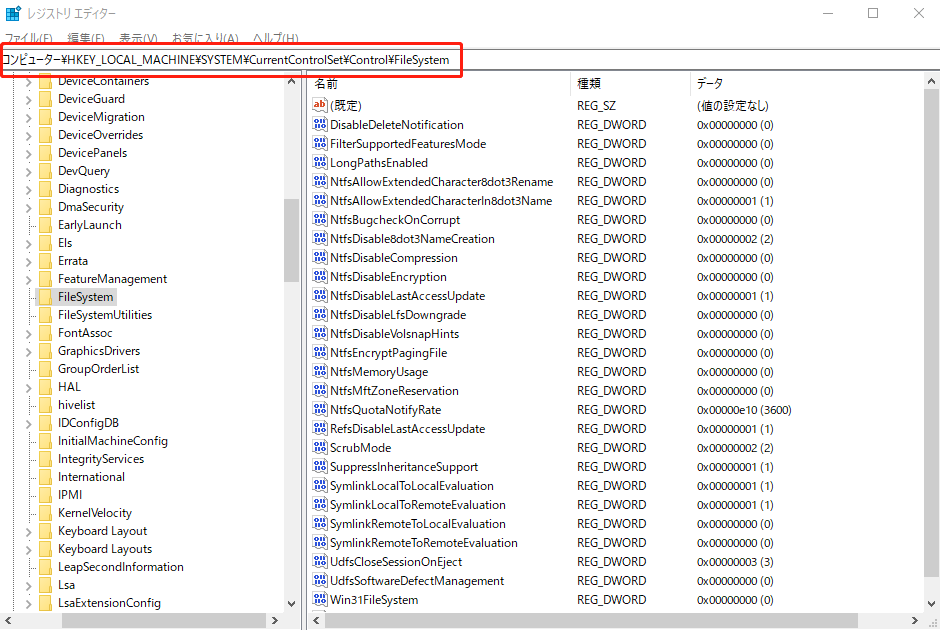Select the NtfsAllowExtendedCharacter8dot3Rename value
Screen dimensions: 940x630
pos(441,182)
